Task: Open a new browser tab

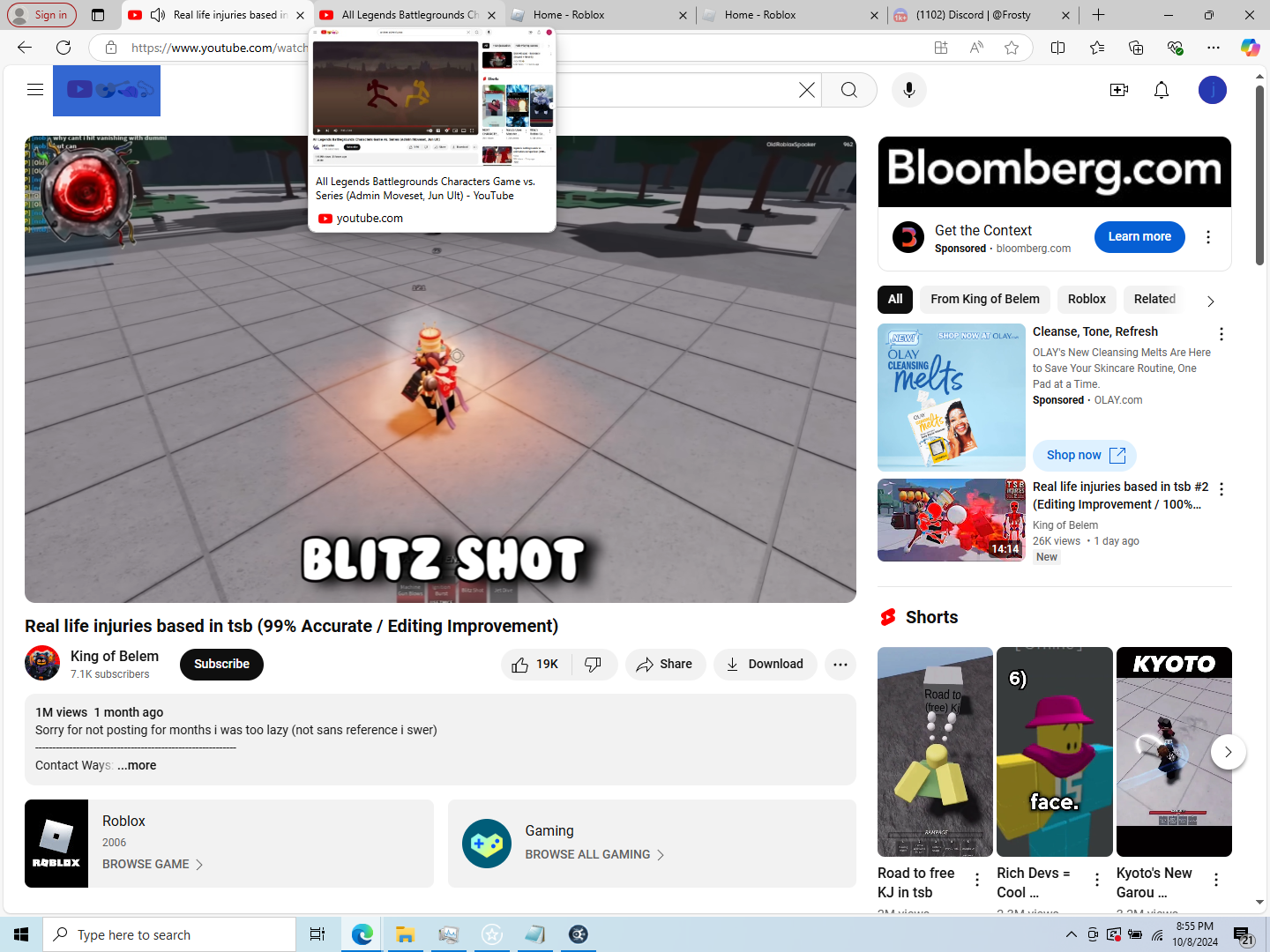Action: tap(1098, 15)
